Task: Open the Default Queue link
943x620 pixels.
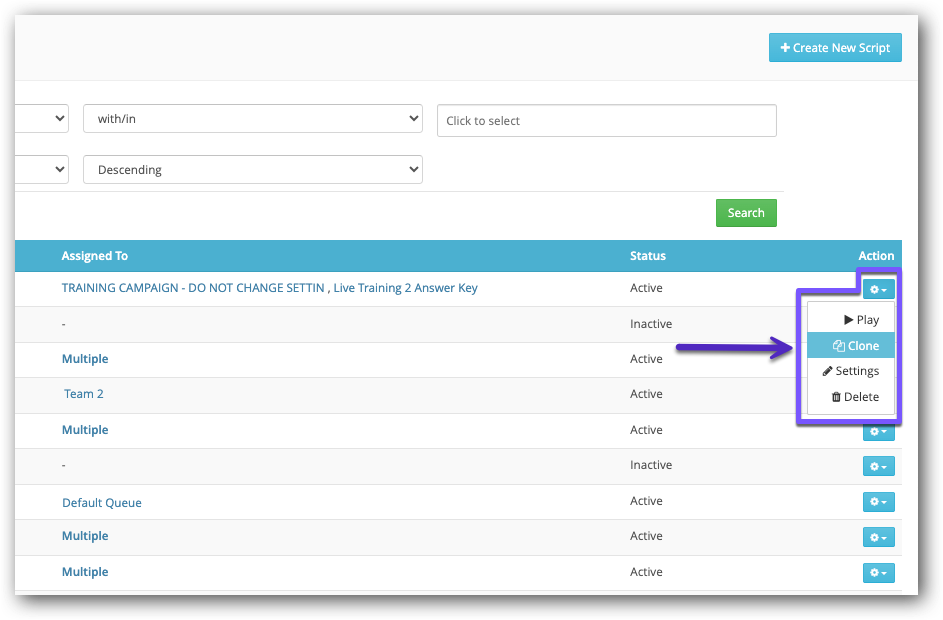Action: (102, 503)
